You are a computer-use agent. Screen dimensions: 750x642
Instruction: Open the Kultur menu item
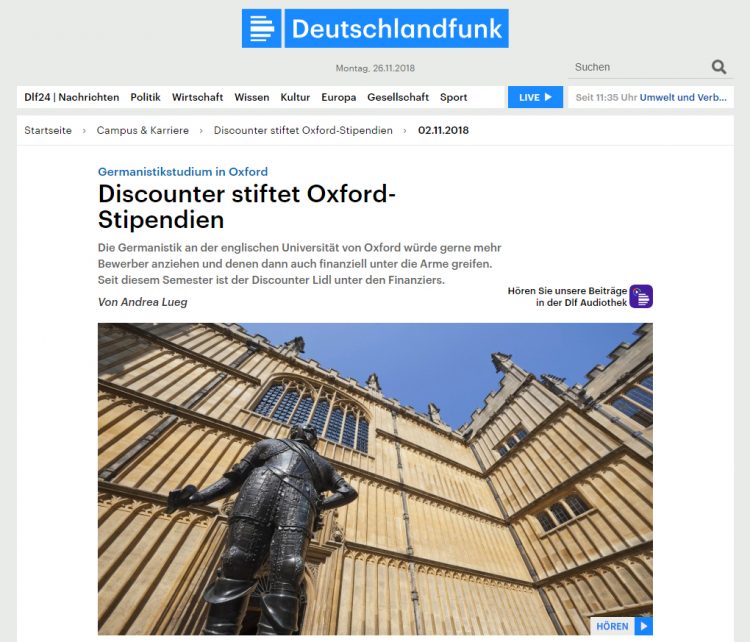(295, 97)
